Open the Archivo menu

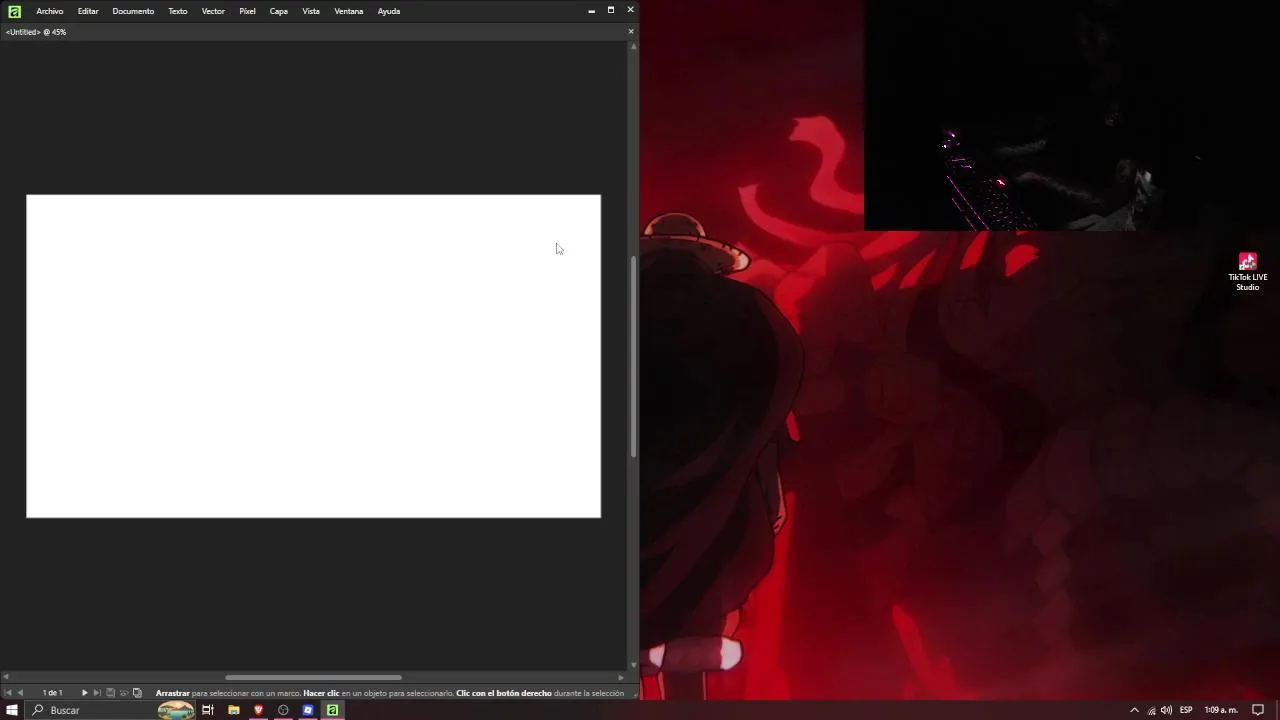[x=49, y=11]
